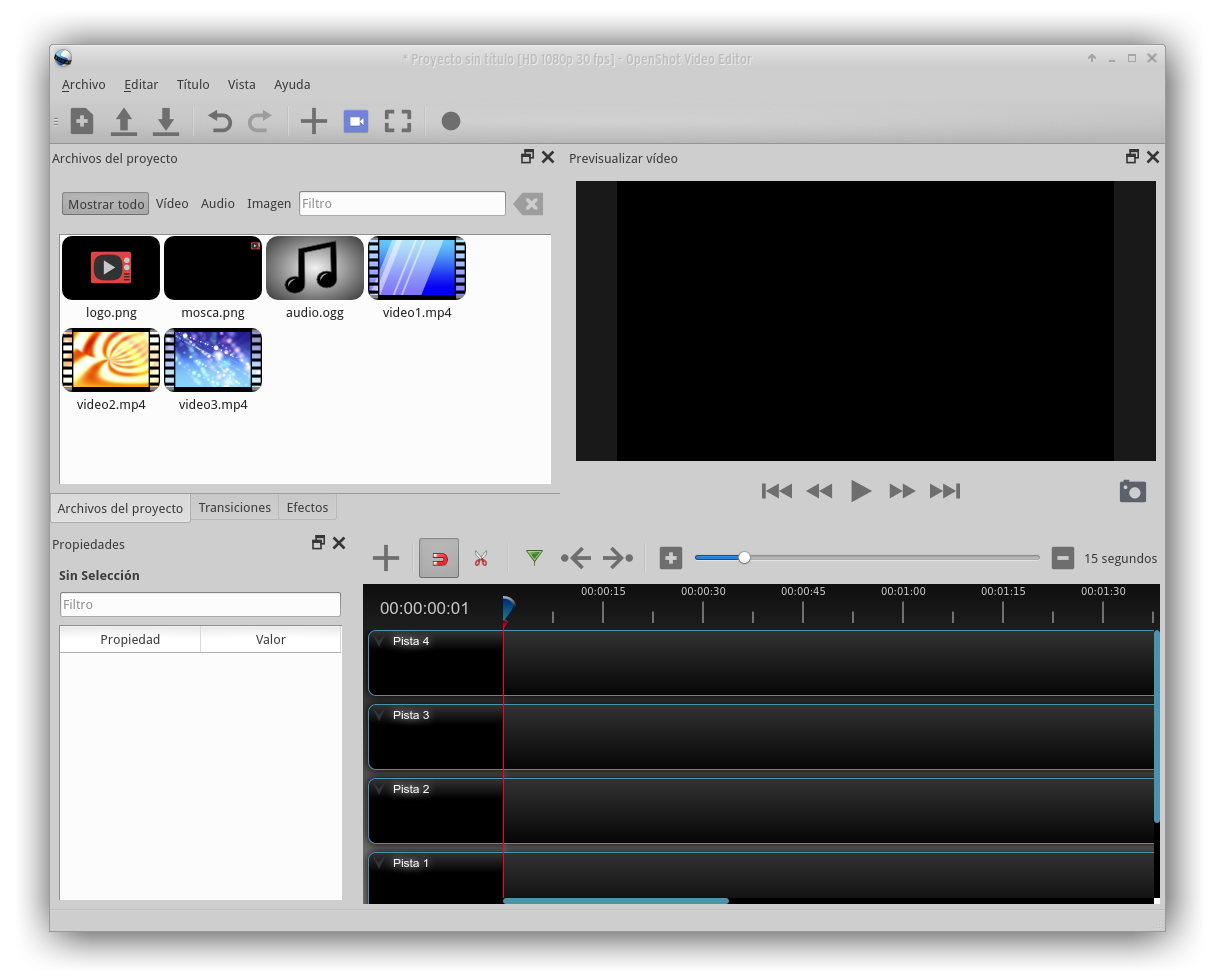Open the Pista 2 track dropdown arrow
Viewport: 1225px width, 979px height.
(380, 790)
